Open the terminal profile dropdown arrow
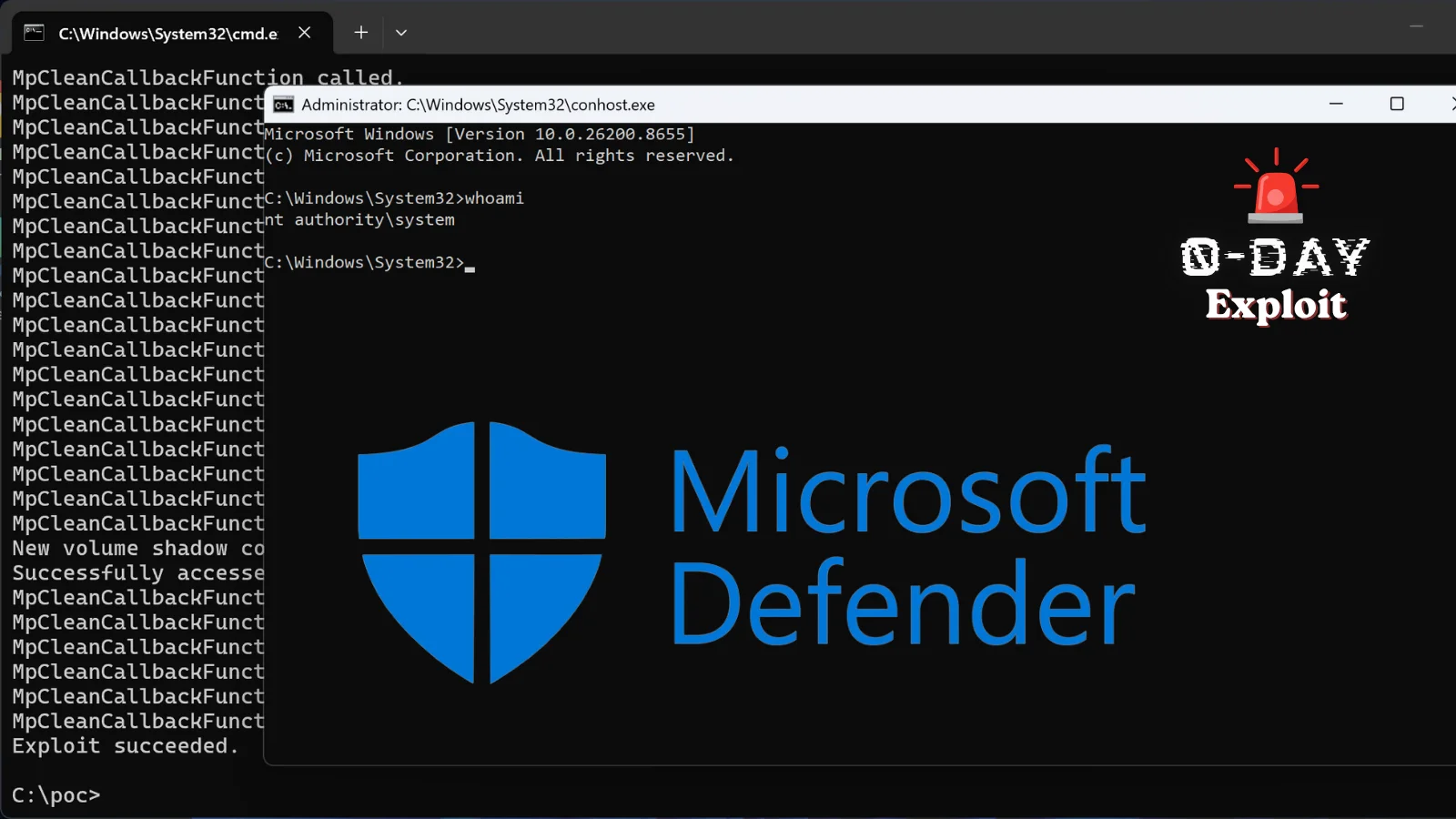Screen dimensions: 1456x819 point(401,33)
